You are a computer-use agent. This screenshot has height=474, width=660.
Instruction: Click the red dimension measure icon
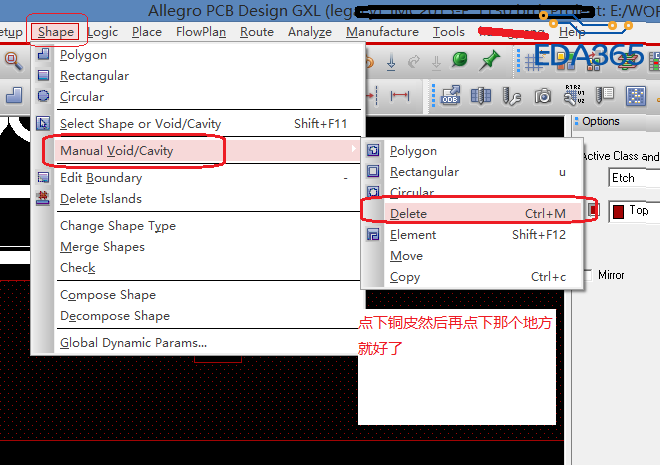click(x=399, y=96)
